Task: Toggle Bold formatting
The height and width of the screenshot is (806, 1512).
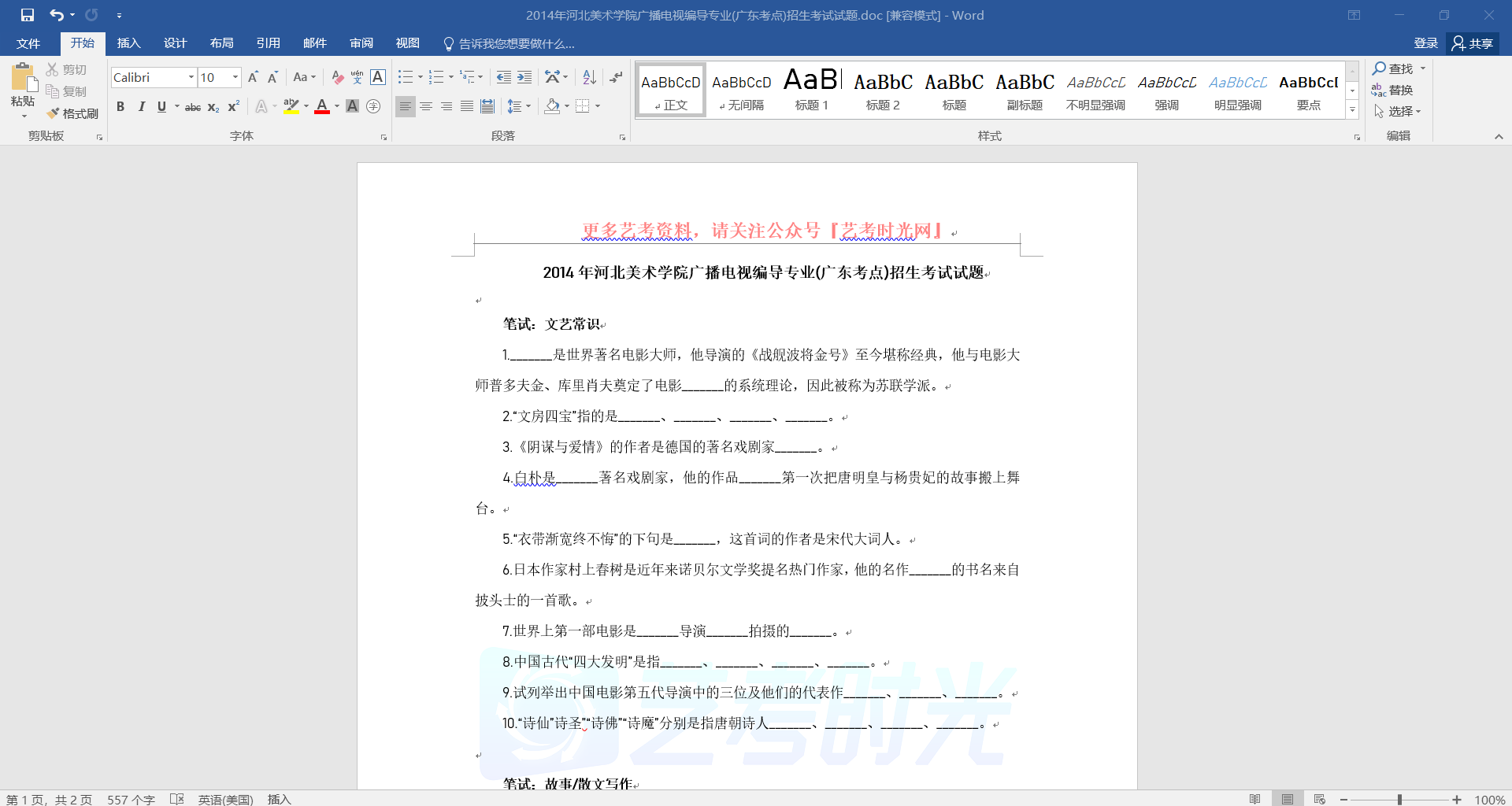Action: pyautogui.click(x=120, y=107)
